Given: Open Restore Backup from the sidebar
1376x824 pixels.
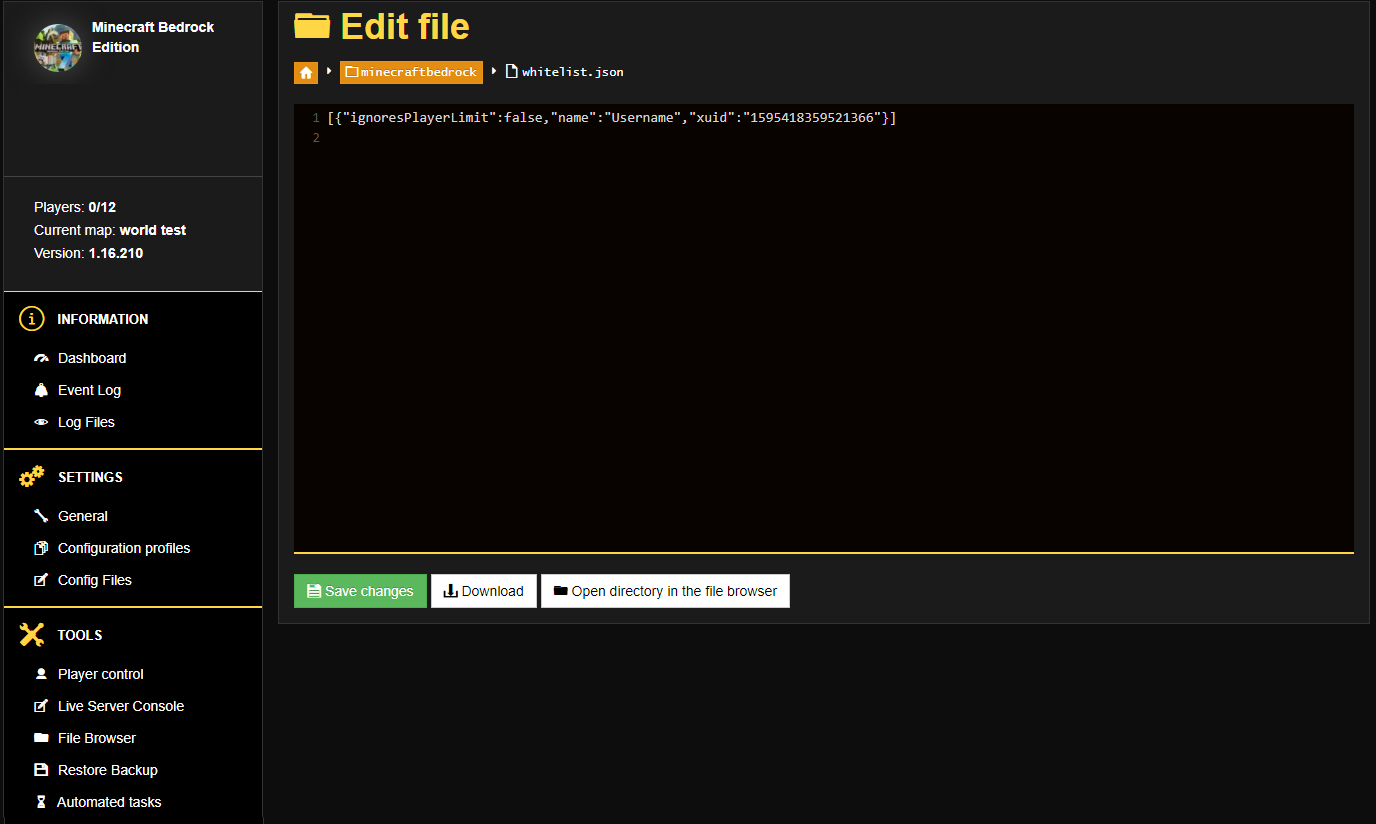Looking at the screenshot, I should (x=106, y=769).
